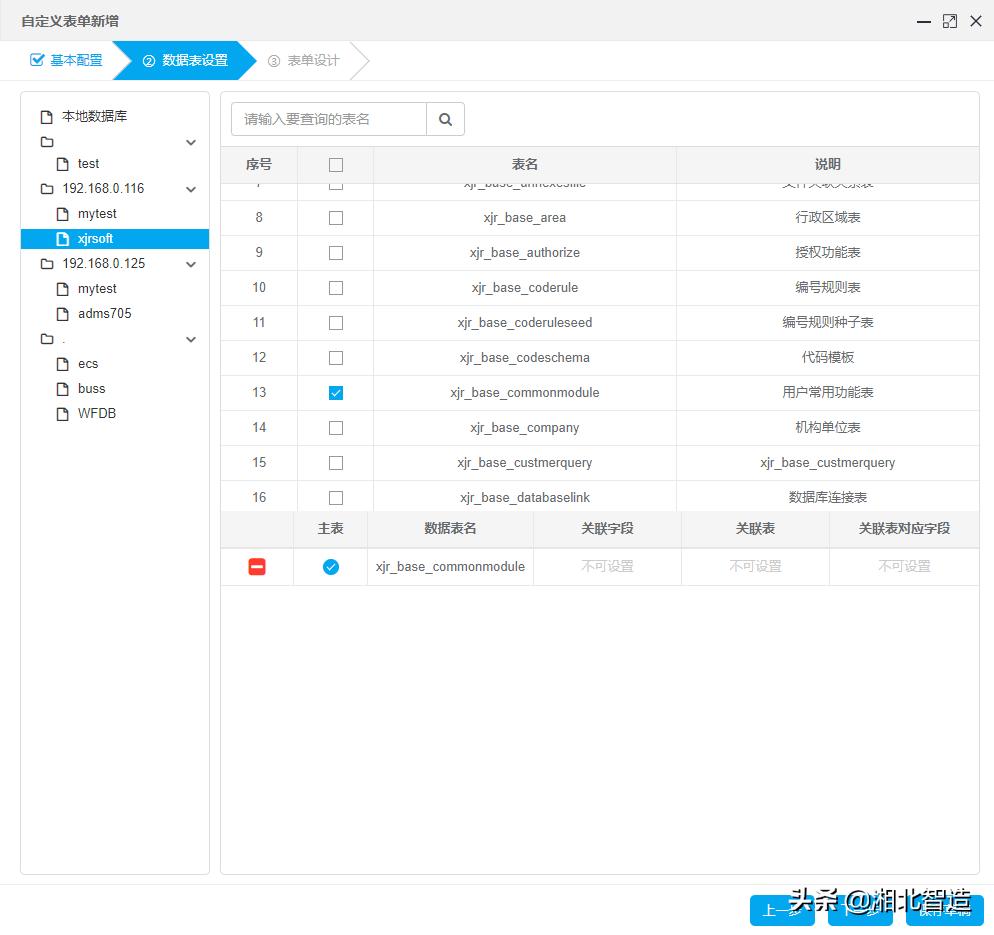
Task: Collapse the 192.168.0.116 server node
Action: [191, 189]
